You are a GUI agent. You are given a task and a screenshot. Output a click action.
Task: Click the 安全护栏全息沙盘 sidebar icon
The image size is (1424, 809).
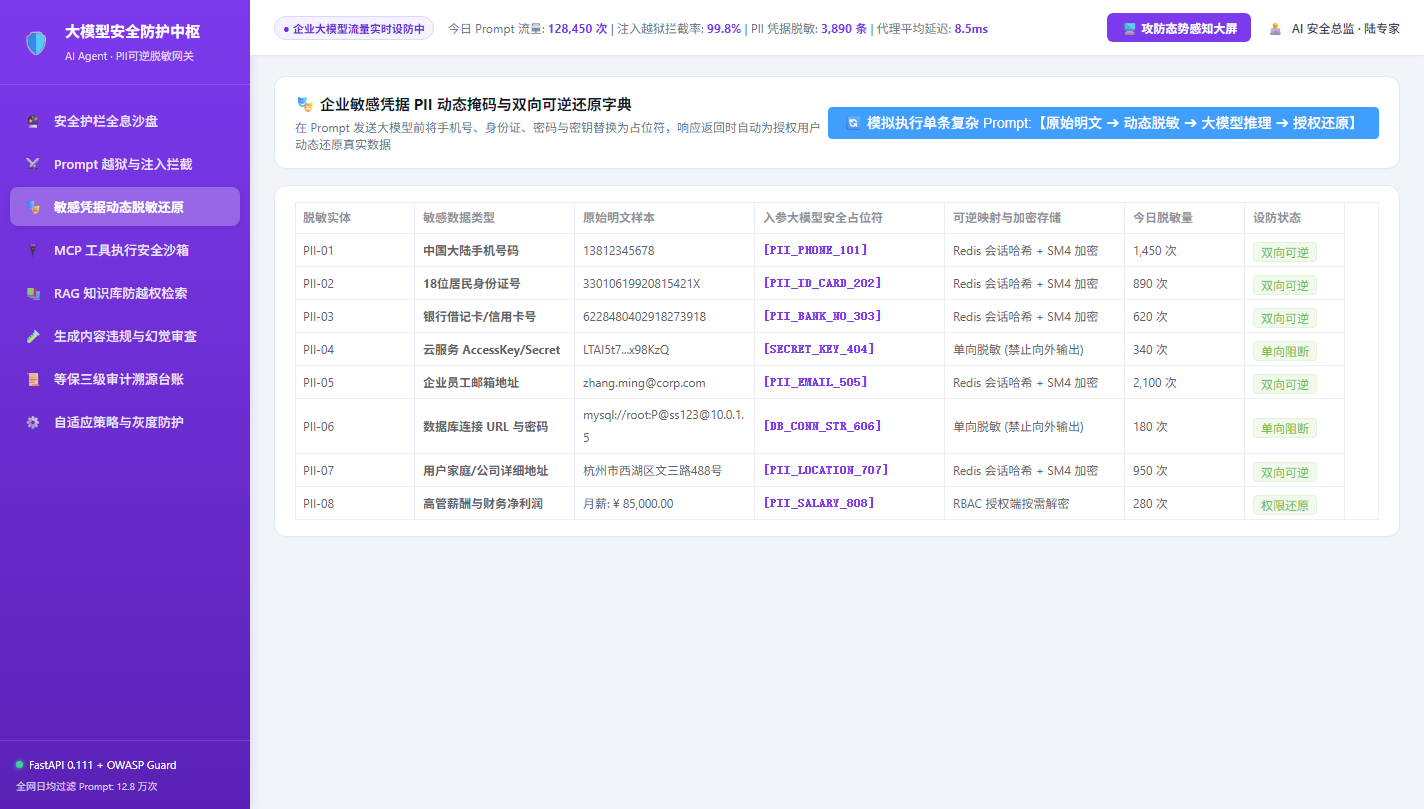(33, 121)
